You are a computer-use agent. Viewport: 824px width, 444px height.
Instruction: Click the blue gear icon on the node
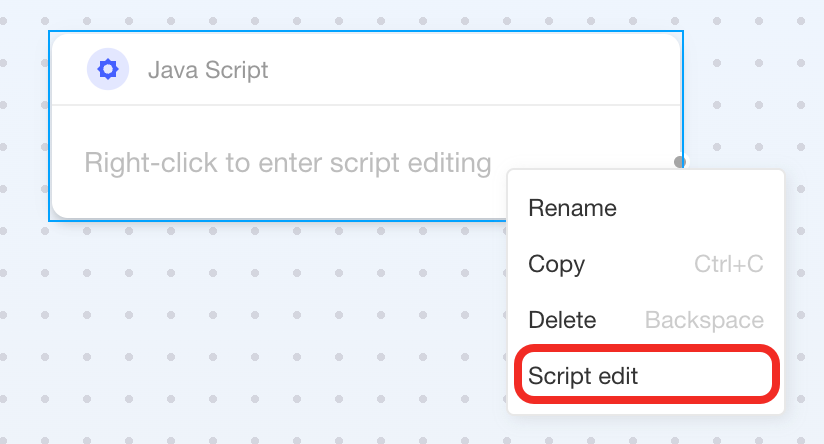tap(108, 70)
